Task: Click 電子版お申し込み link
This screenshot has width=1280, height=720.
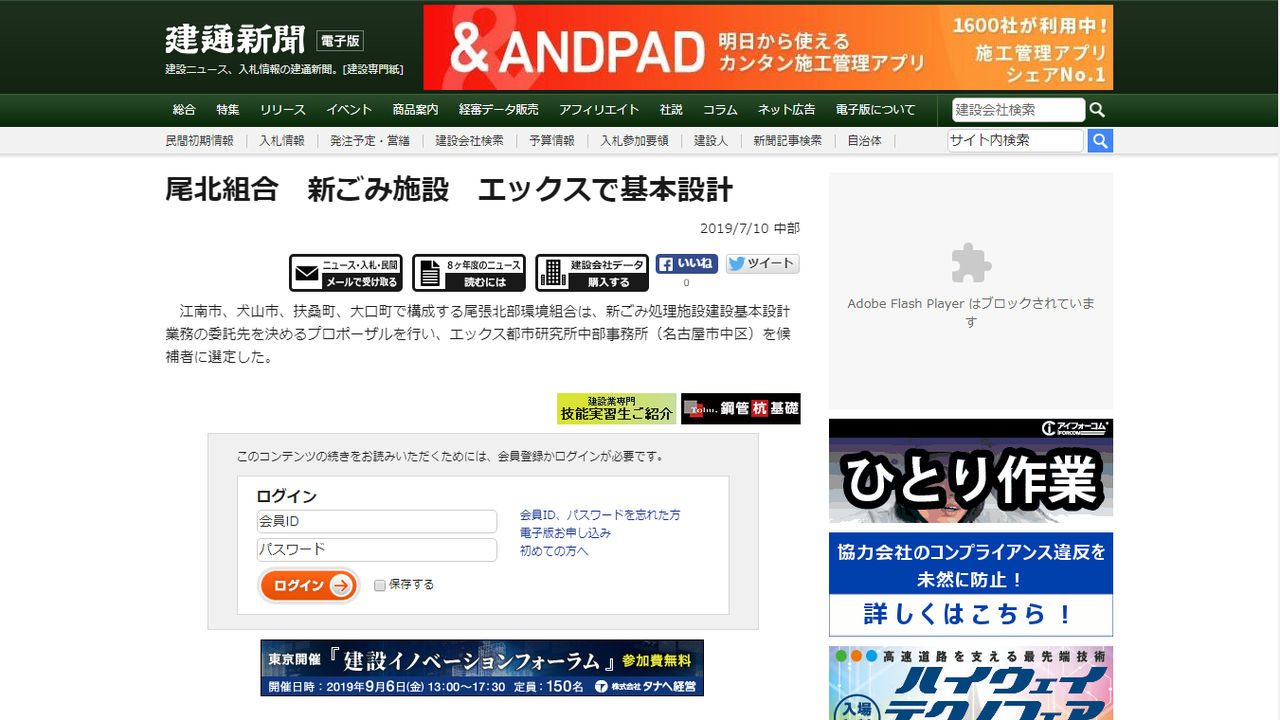Action: [x=565, y=533]
